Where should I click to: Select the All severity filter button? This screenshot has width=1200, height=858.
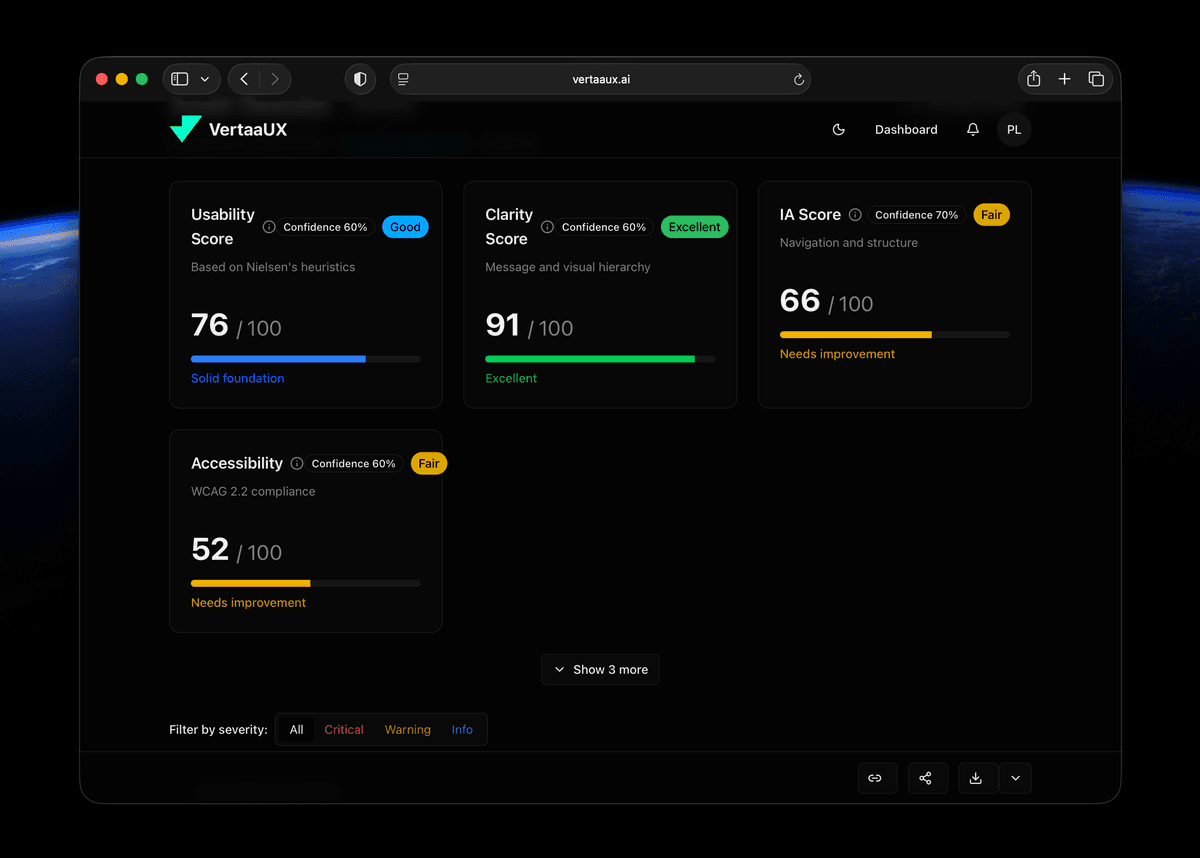295,729
